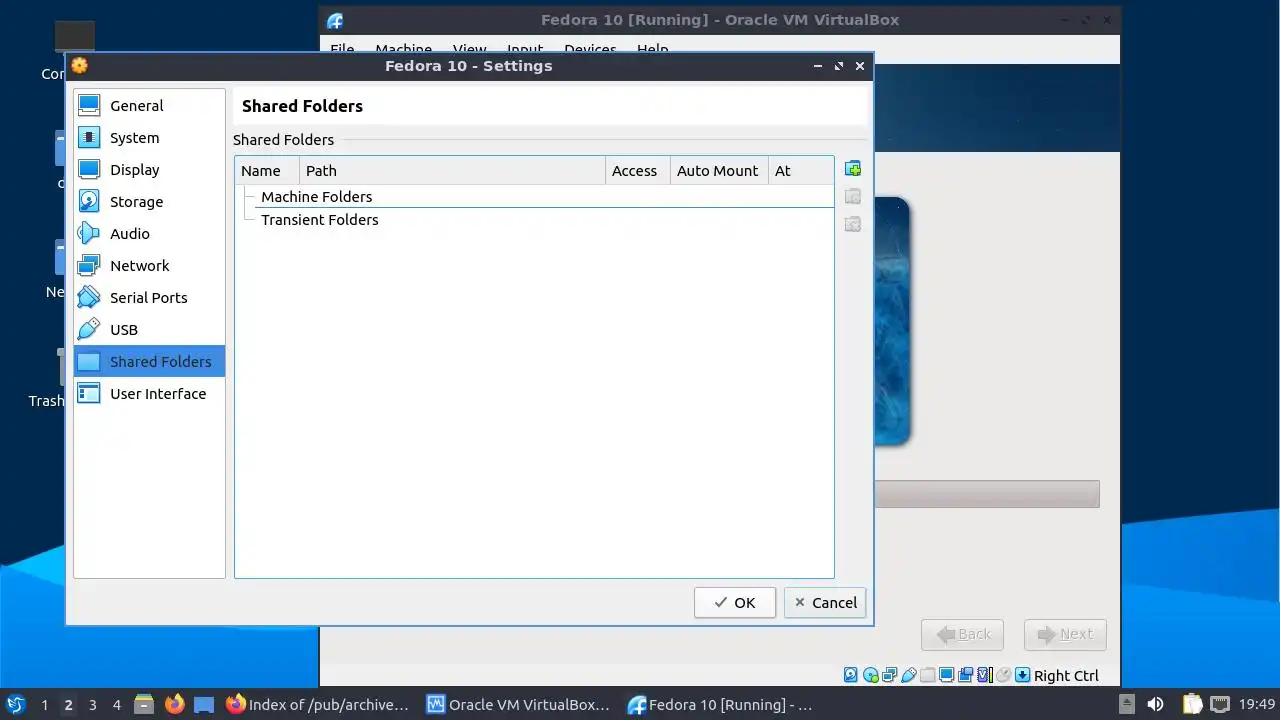Click the keyboard capture arrow icon
The image size is (1280, 720).
[x=1022, y=675]
